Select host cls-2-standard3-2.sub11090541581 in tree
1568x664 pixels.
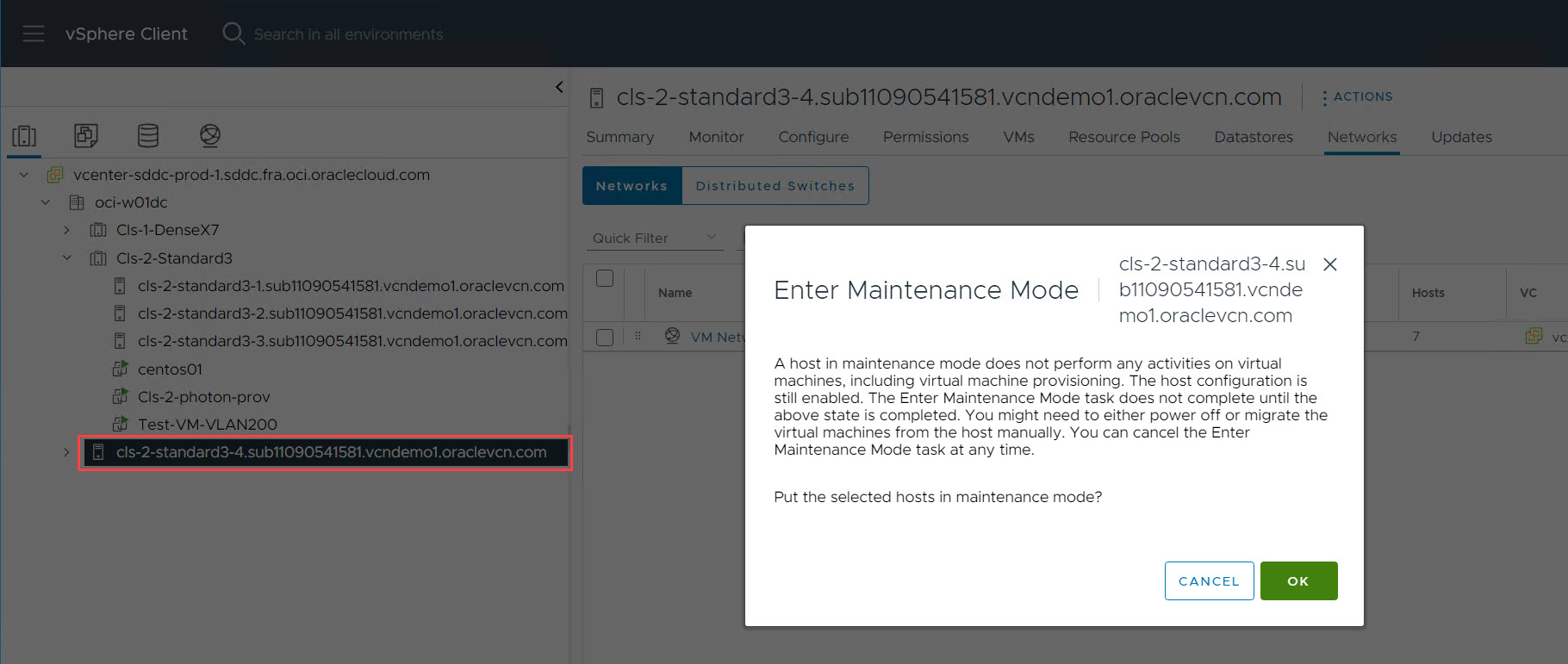pyautogui.click(x=352, y=313)
